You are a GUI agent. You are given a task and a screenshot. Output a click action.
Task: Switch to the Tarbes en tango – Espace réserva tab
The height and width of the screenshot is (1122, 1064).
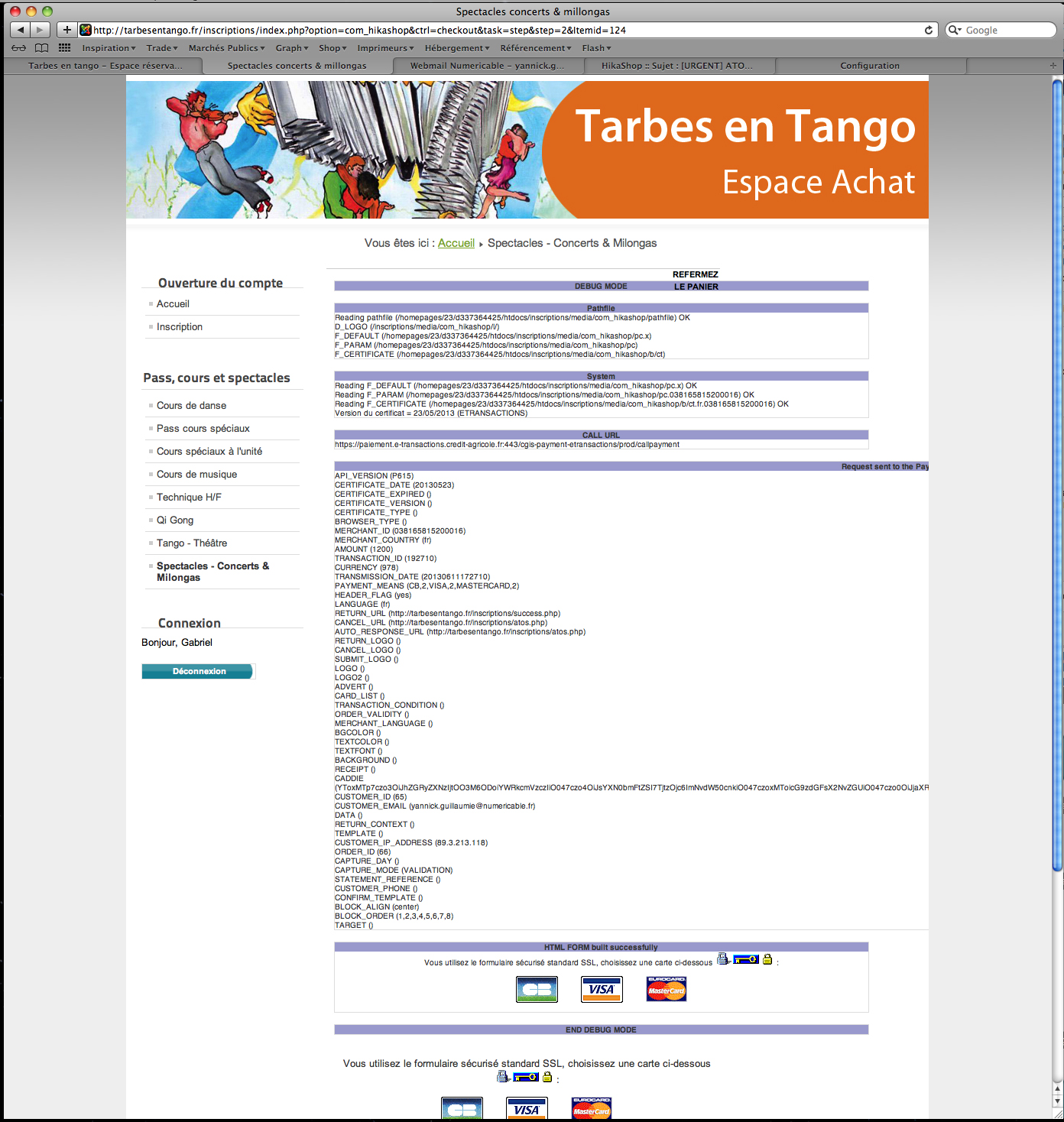click(105, 66)
